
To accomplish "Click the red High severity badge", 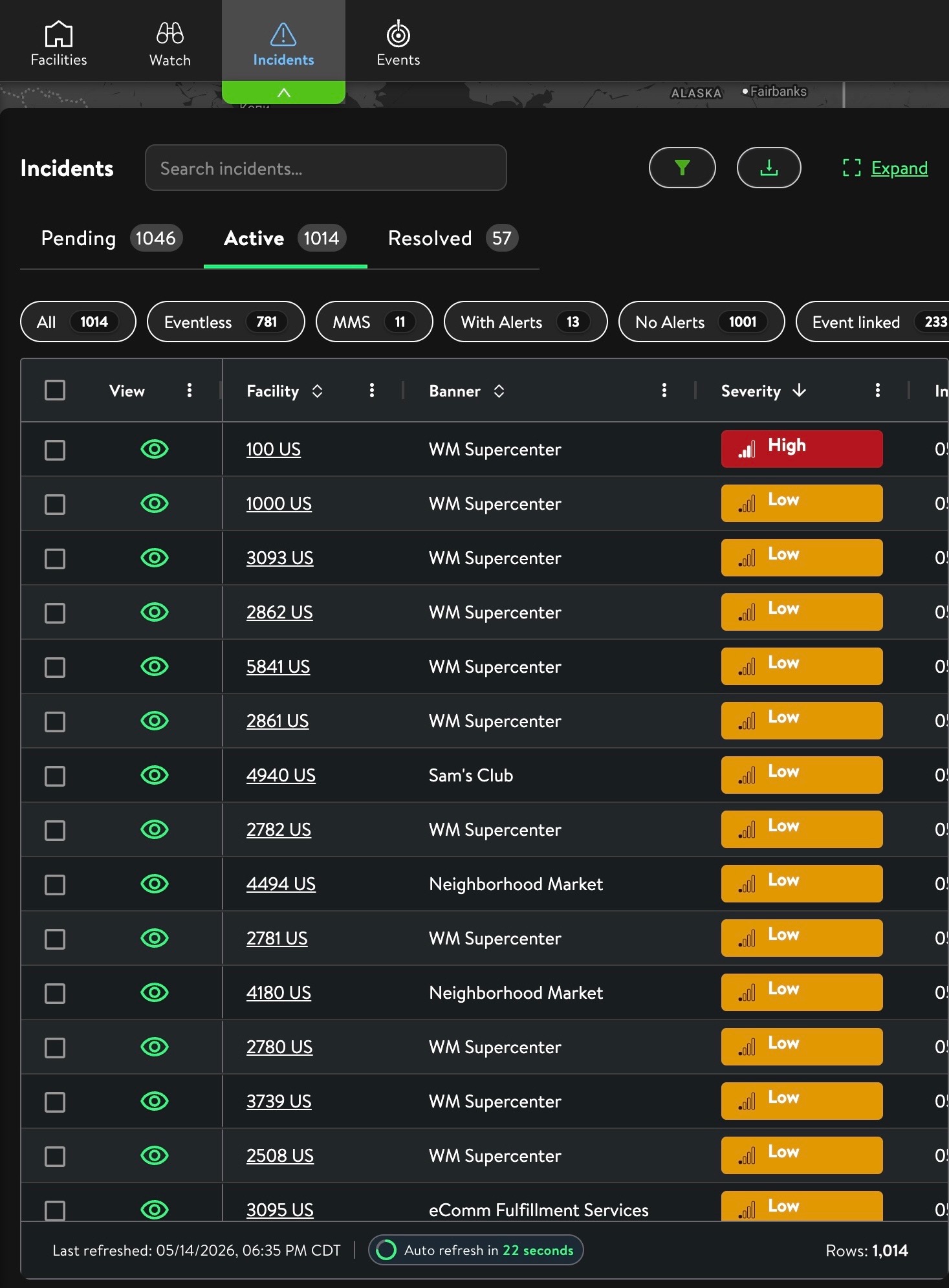I will pyautogui.click(x=802, y=449).
